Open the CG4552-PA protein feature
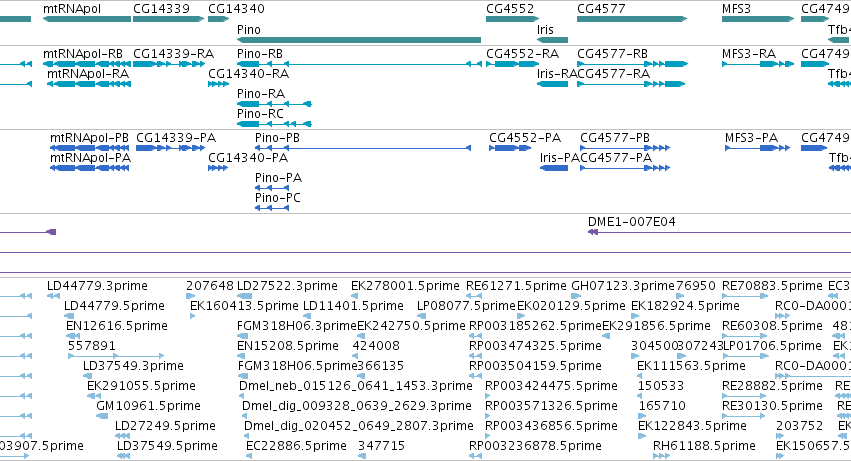Image resolution: width=851 pixels, height=461 pixels. (525, 138)
